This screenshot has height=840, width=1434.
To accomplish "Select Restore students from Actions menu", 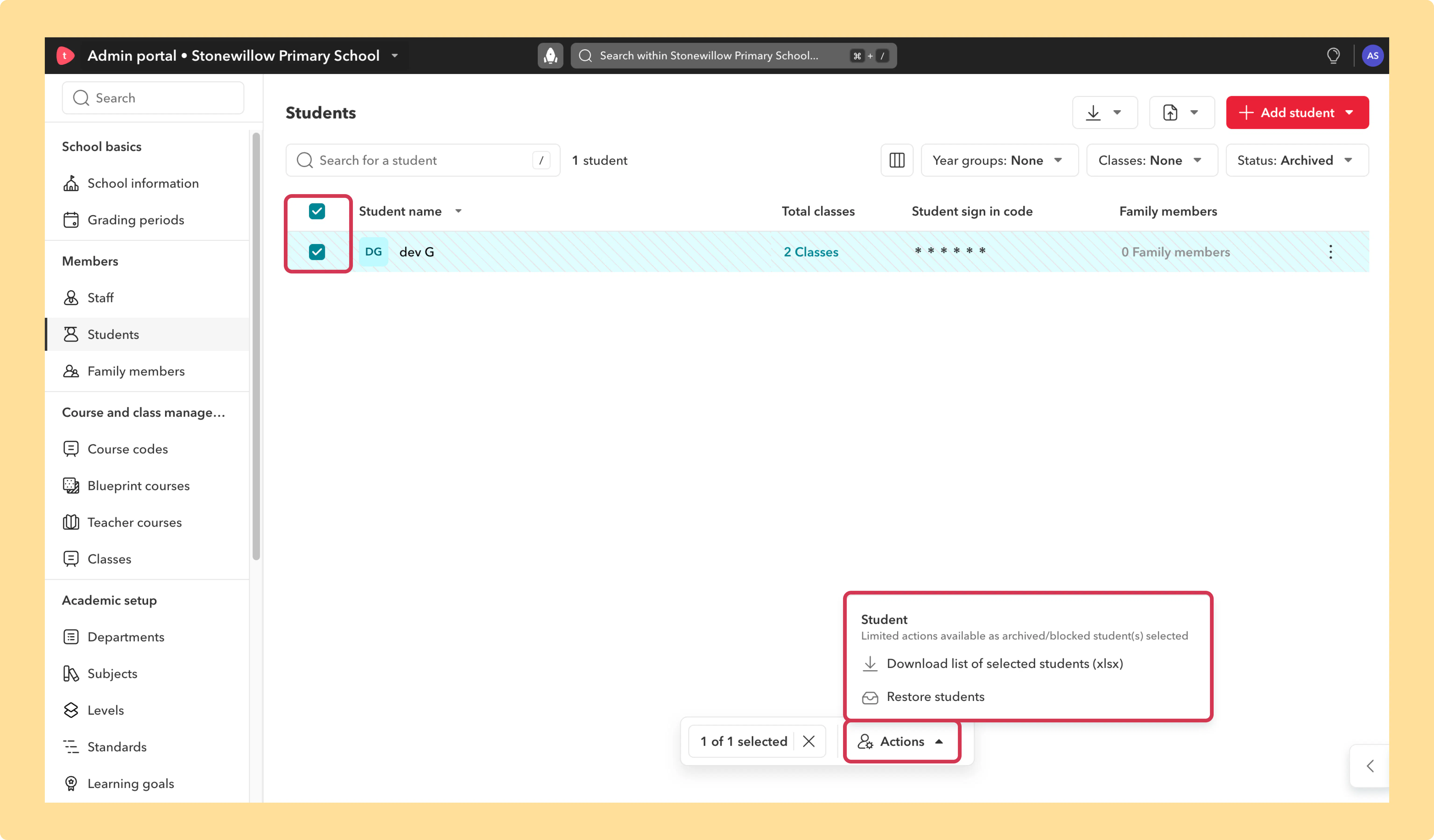I will click(935, 697).
